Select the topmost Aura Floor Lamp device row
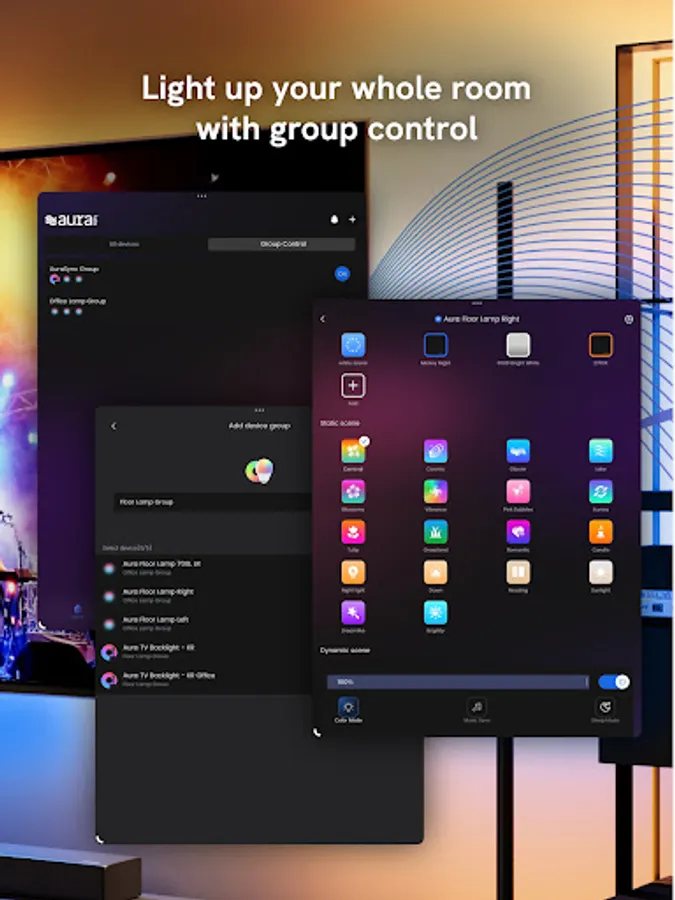This screenshot has height=900, width=675. 204,568
